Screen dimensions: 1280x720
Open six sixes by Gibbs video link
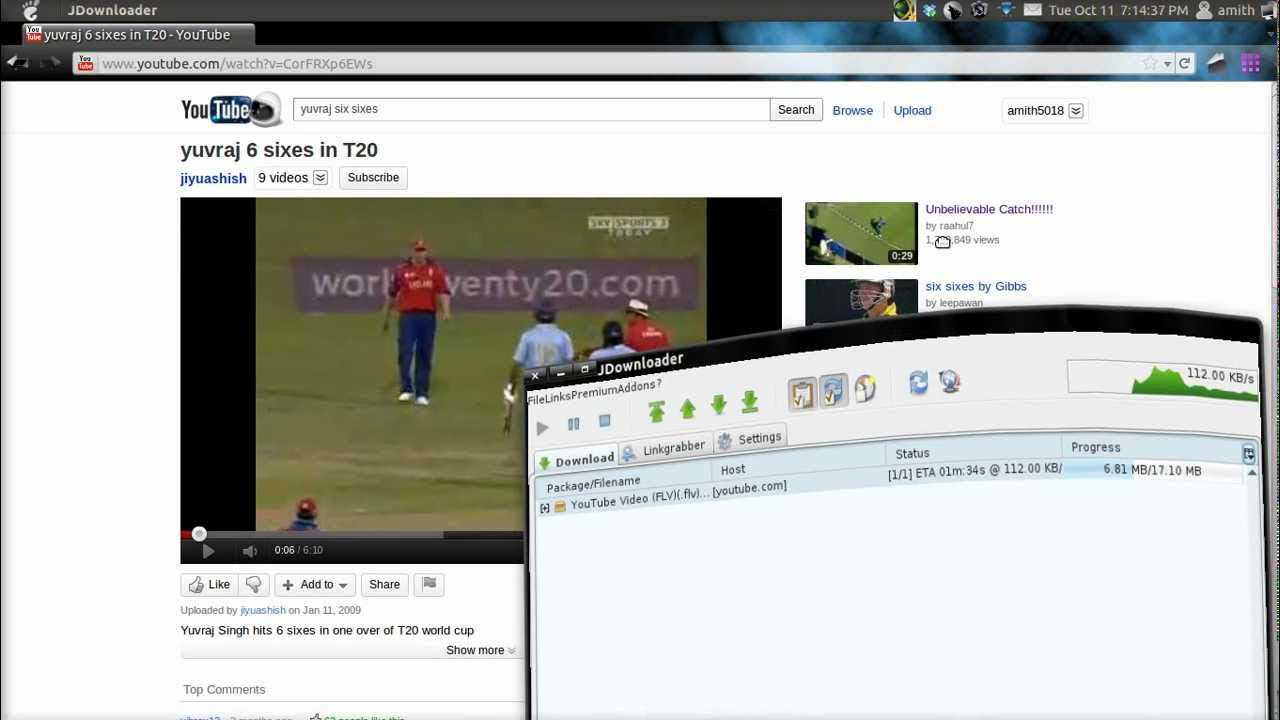click(976, 286)
